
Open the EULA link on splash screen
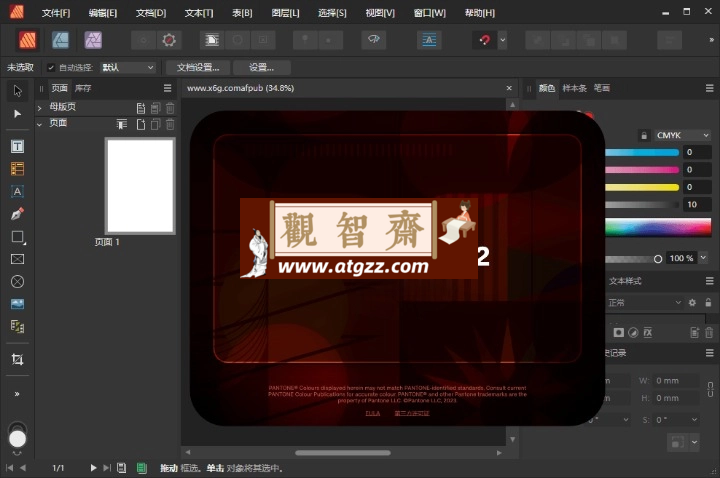click(372, 413)
